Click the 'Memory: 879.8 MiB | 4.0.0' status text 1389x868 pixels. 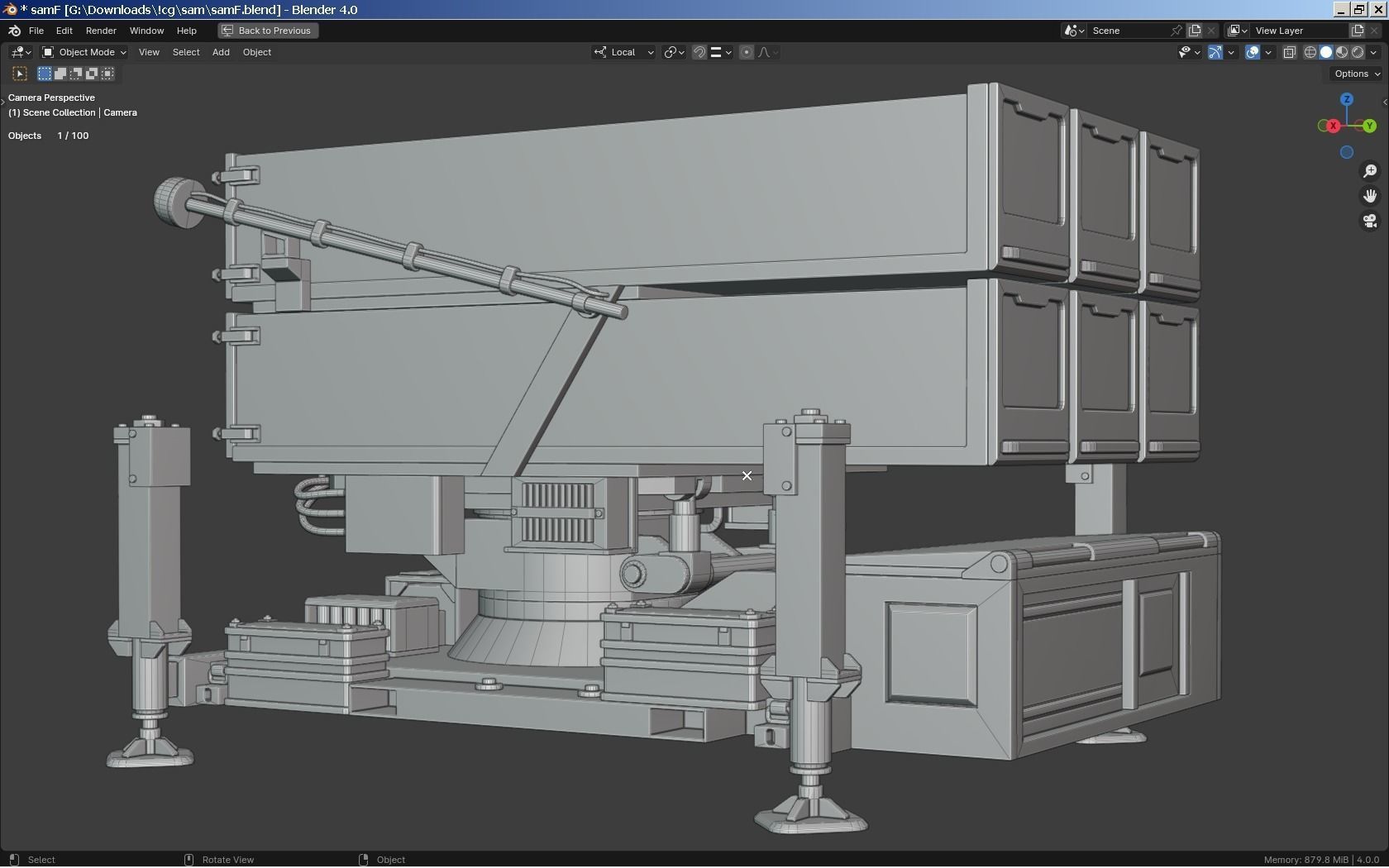[1321, 860]
